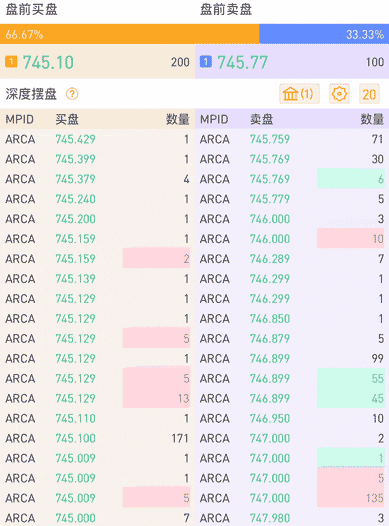389x526 pixels.
Task: Select ask row 746.899 with quantity 99
Action: 292,359
